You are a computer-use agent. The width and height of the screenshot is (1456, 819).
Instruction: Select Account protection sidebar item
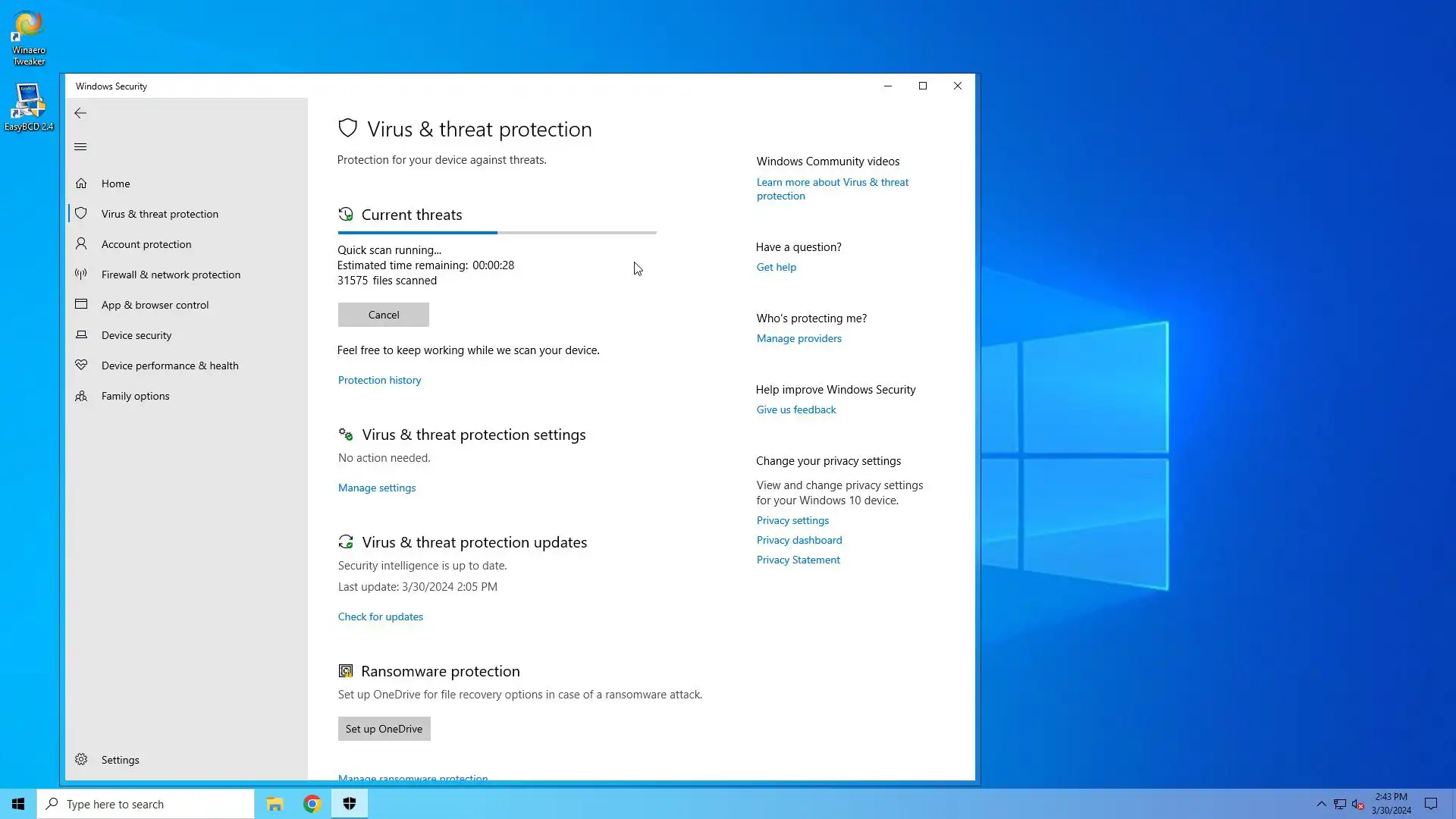click(x=146, y=244)
